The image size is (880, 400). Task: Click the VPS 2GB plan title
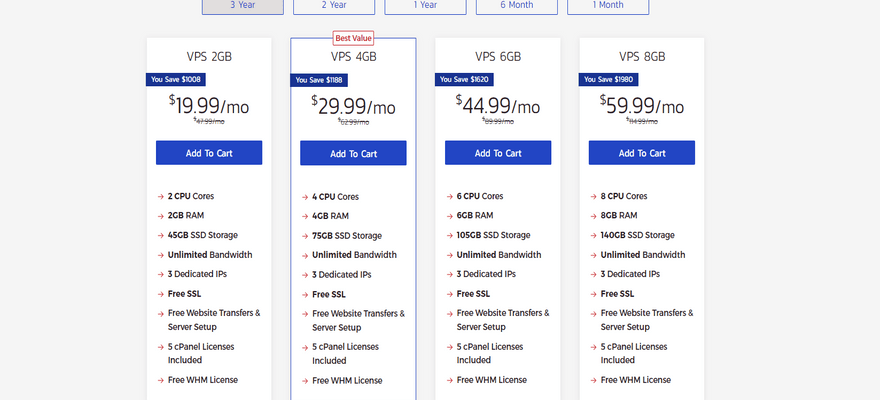click(209, 56)
